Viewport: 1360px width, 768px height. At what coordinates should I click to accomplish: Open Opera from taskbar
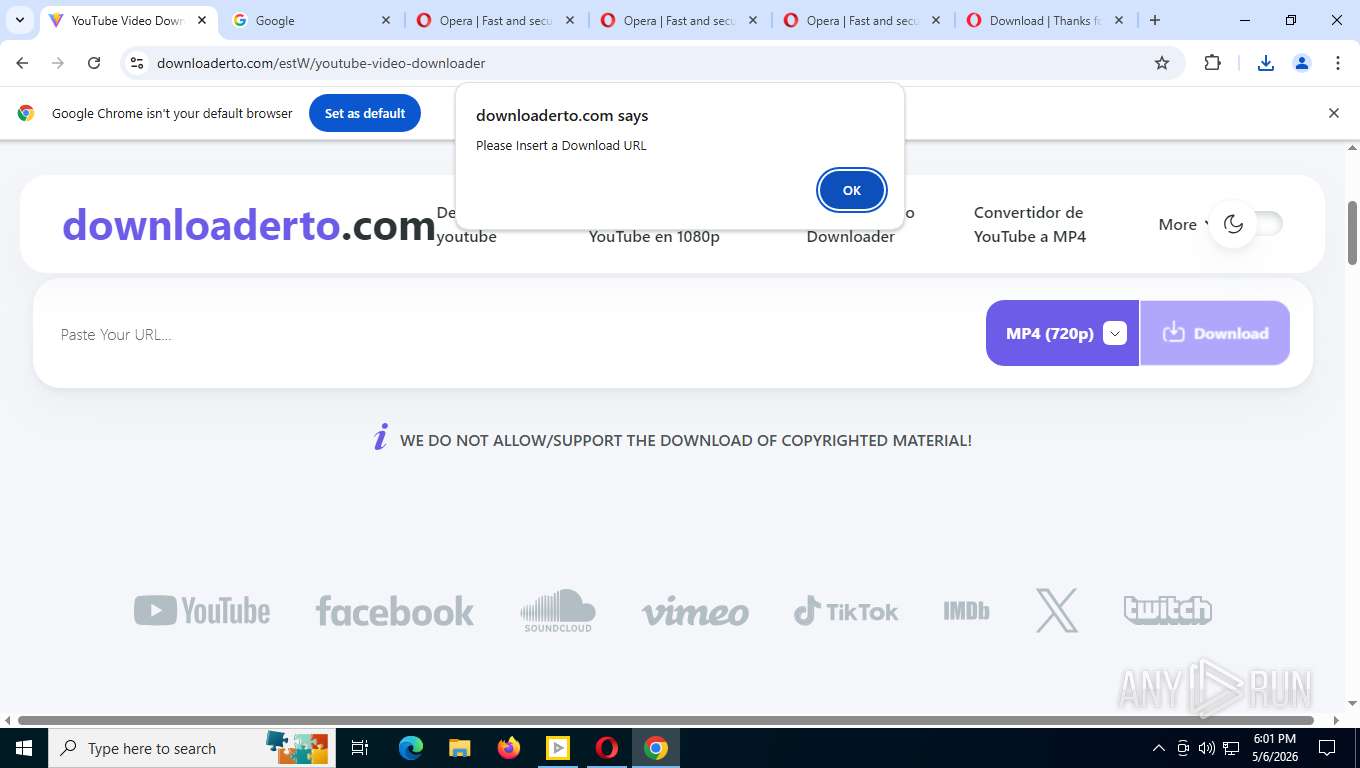tap(607, 748)
